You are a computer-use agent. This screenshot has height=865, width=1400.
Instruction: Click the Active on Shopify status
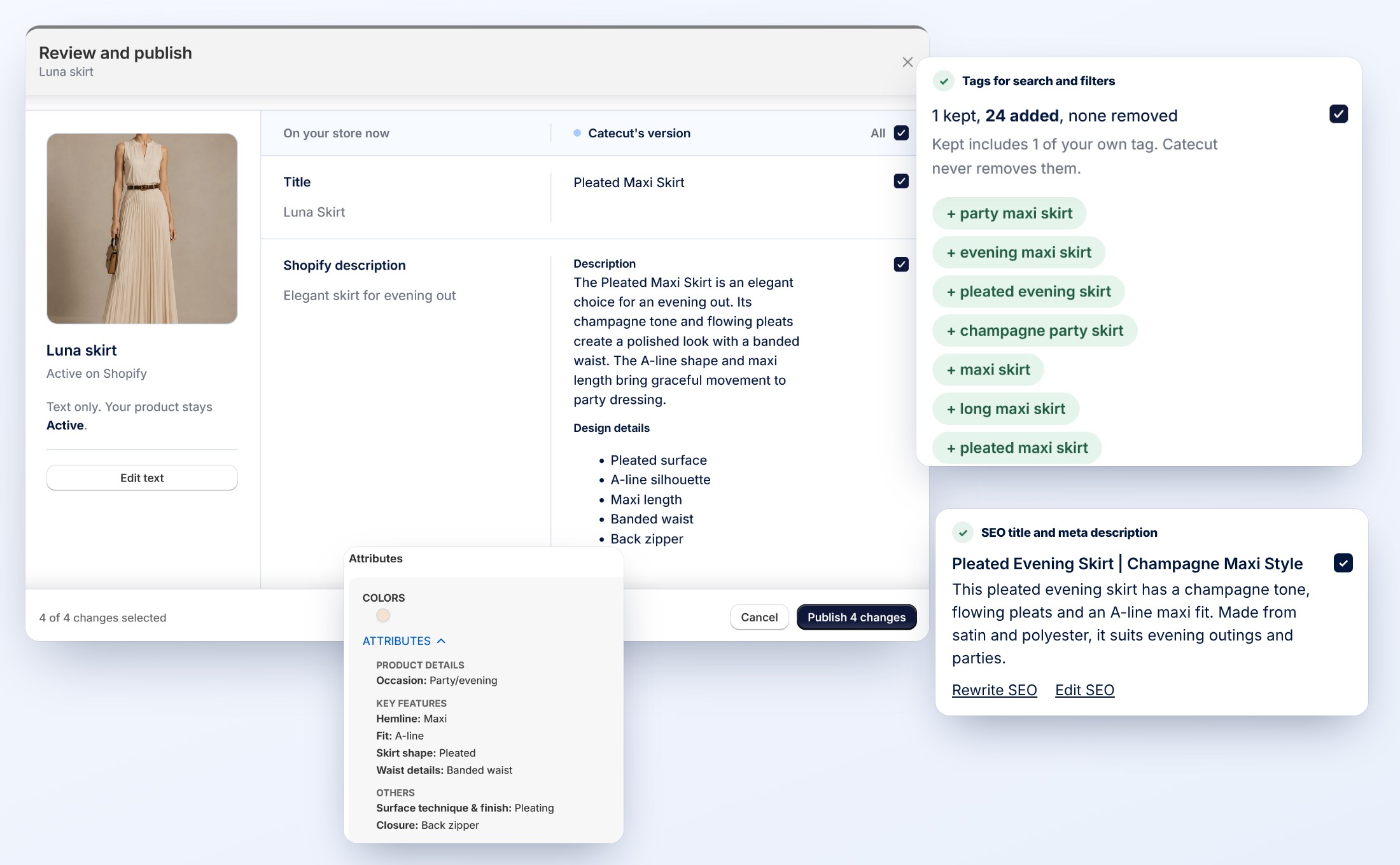pyautogui.click(x=96, y=373)
